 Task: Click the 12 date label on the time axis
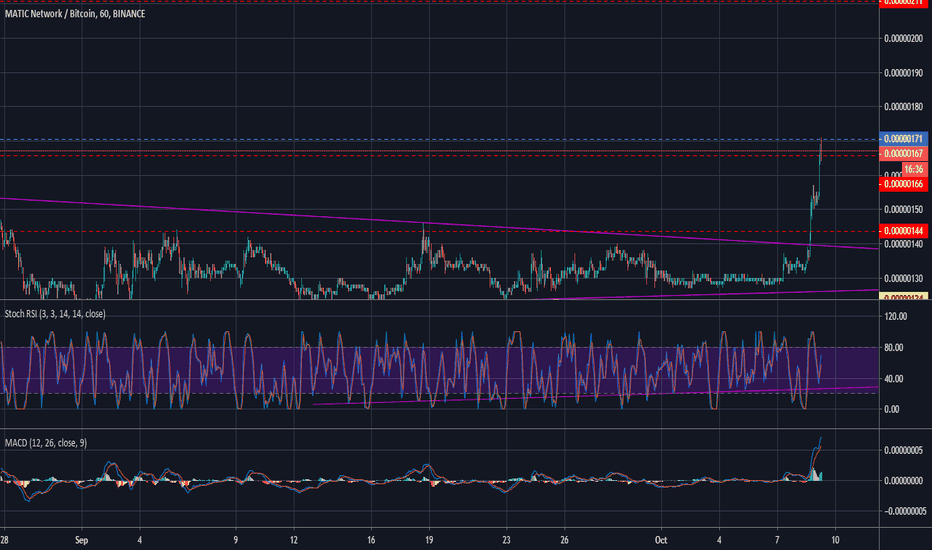tap(294, 540)
